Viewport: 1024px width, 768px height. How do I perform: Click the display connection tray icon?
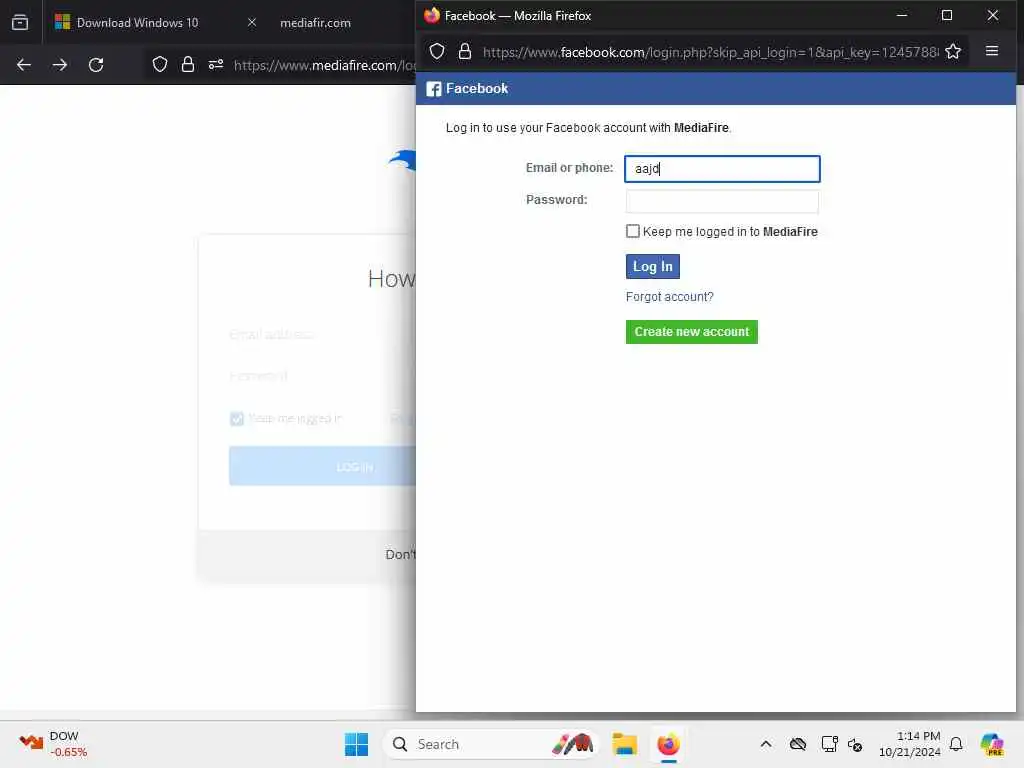(x=829, y=744)
